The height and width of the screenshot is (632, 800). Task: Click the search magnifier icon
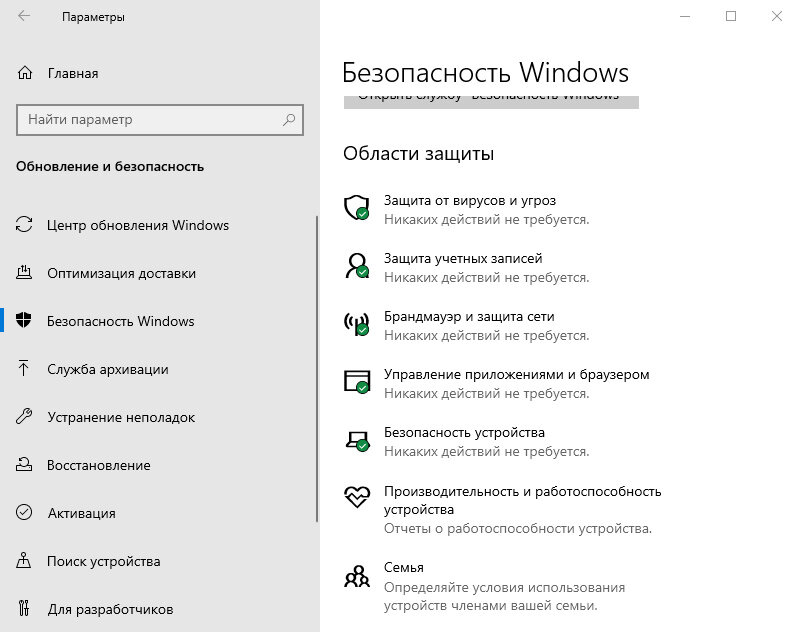click(289, 120)
